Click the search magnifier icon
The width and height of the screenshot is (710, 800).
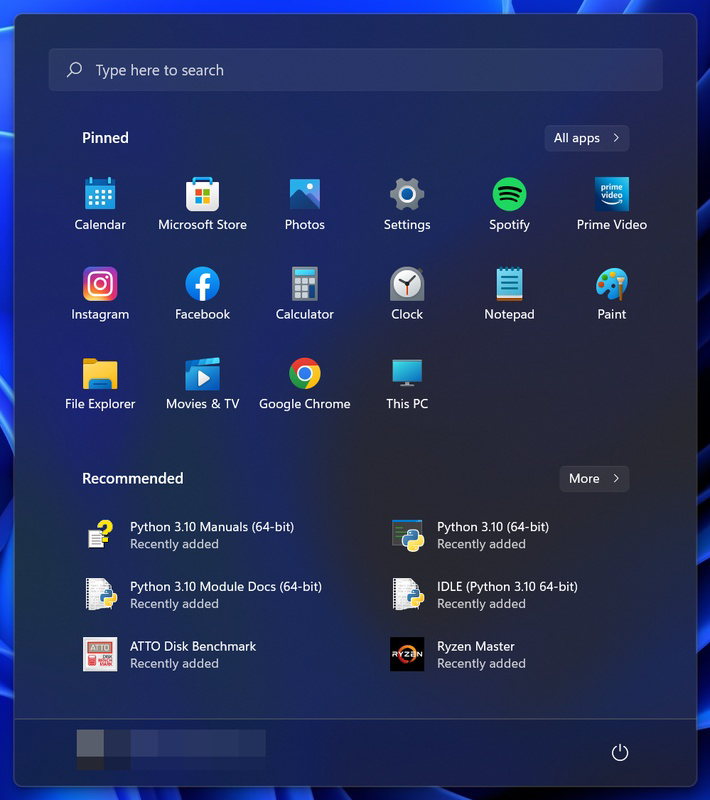pos(74,69)
